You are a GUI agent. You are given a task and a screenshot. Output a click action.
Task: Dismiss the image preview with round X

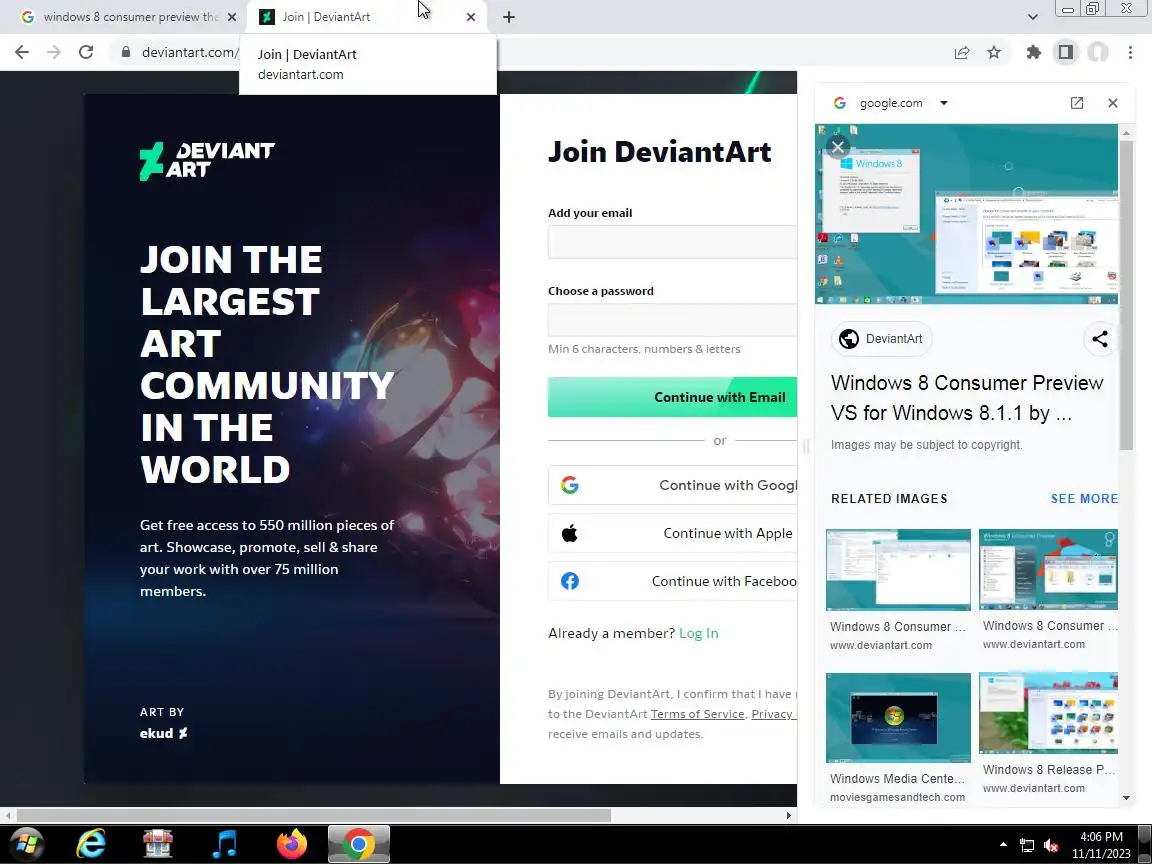[838, 147]
